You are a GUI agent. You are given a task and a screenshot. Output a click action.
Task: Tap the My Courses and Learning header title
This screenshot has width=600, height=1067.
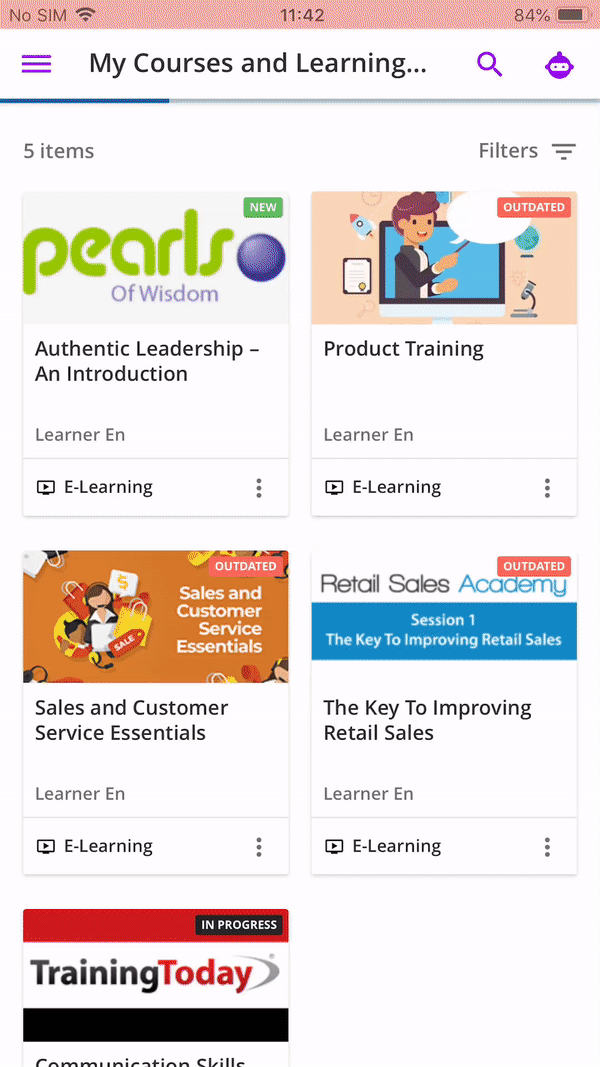click(x=258, y=64)
